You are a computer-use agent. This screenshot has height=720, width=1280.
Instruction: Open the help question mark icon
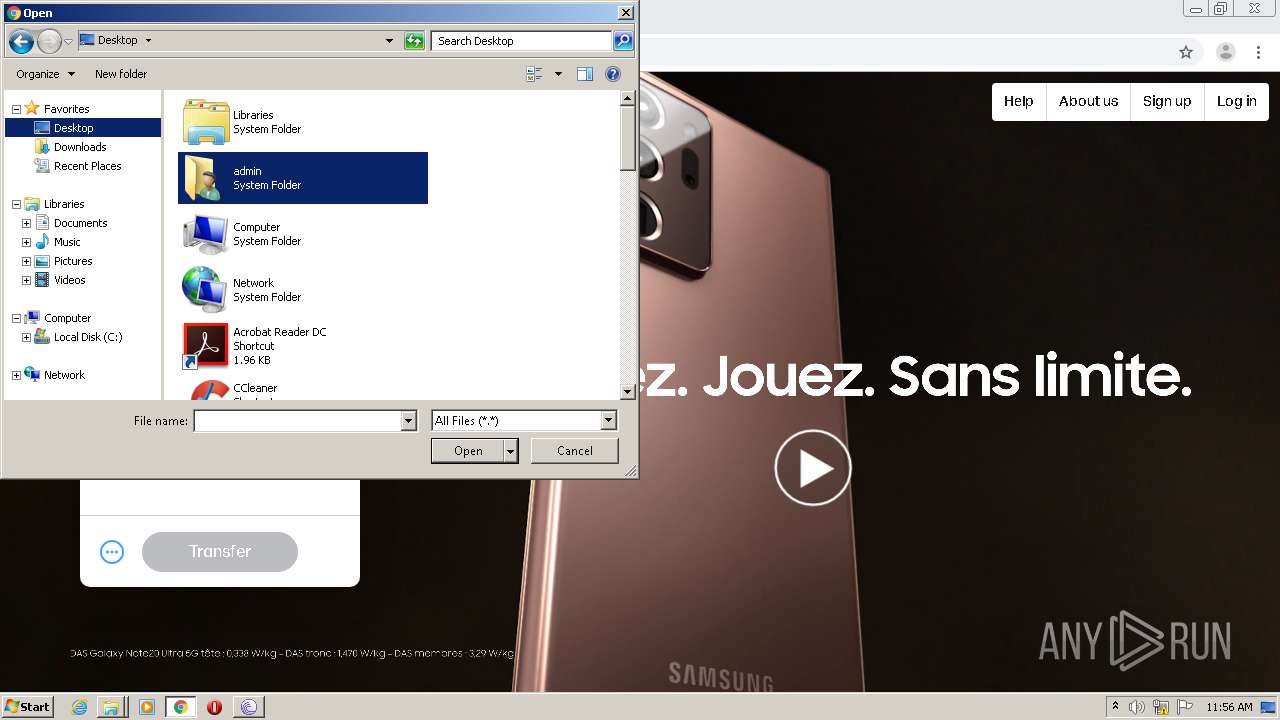[x=613, y=74]
